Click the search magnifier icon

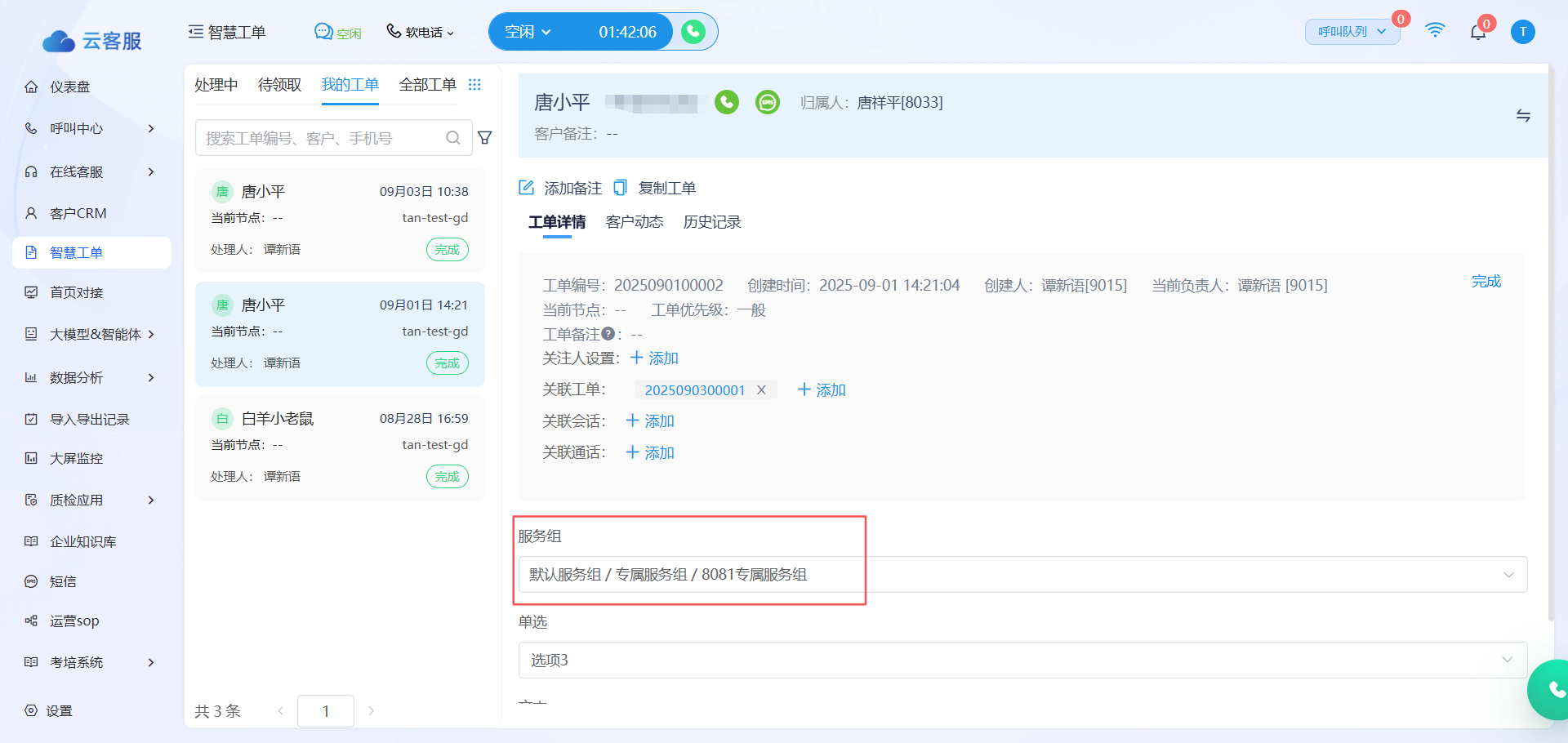point(453,138)
